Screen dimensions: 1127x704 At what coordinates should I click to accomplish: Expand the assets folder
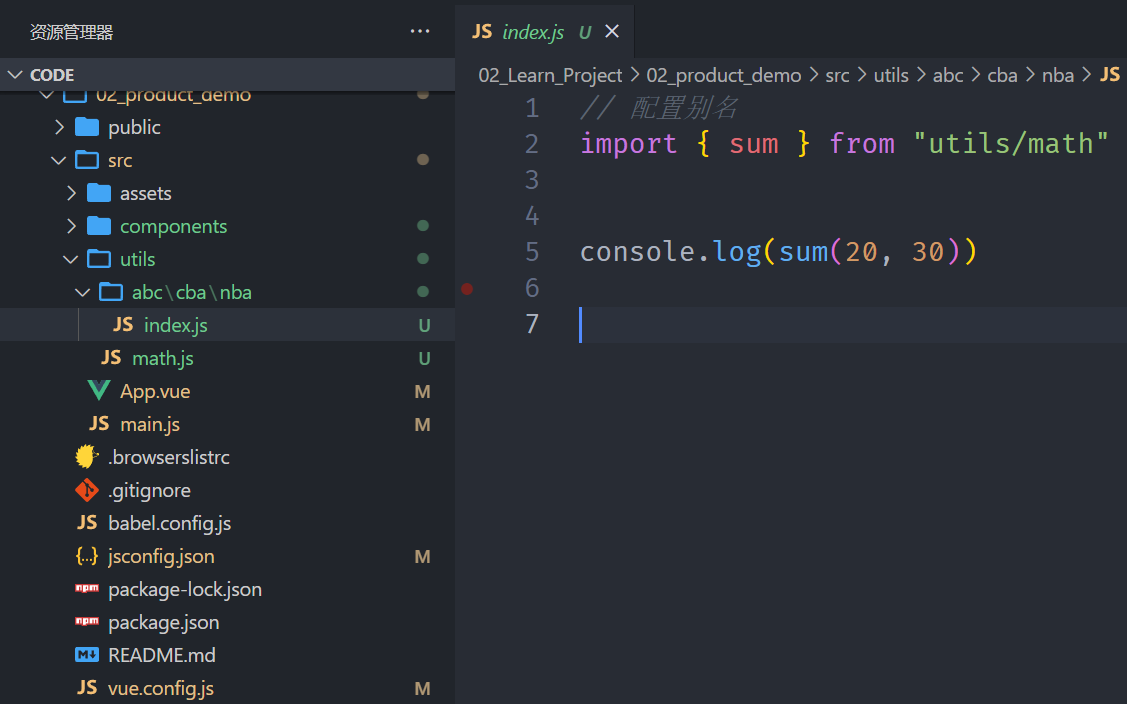pos(72,193)
